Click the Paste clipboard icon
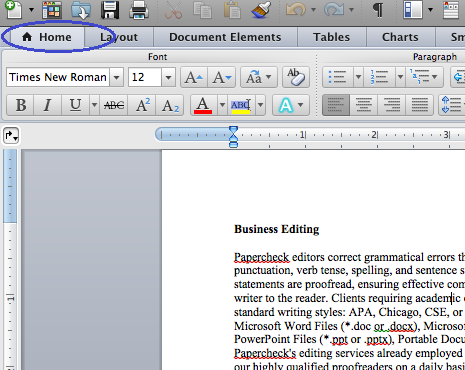 (x=232, y=9)
